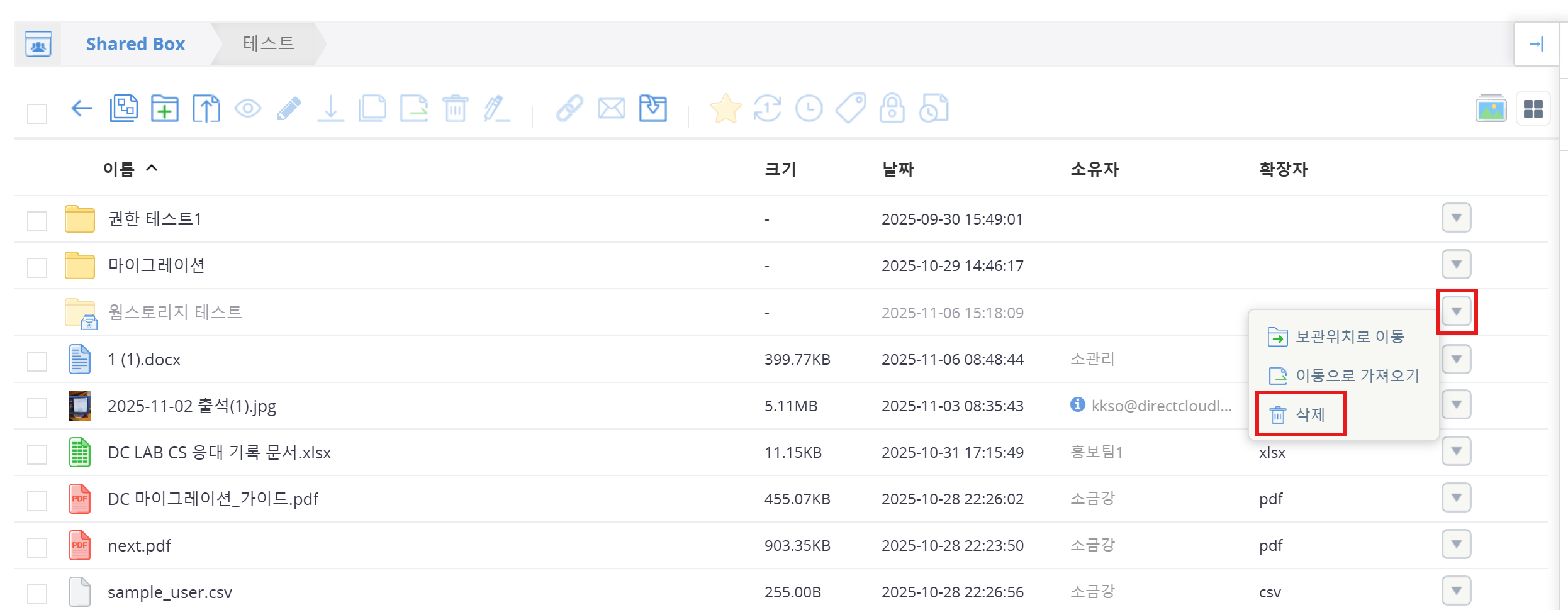
Task: Toggle the select-all checkbox in toolbar
Action: click(x=37, y=114)
